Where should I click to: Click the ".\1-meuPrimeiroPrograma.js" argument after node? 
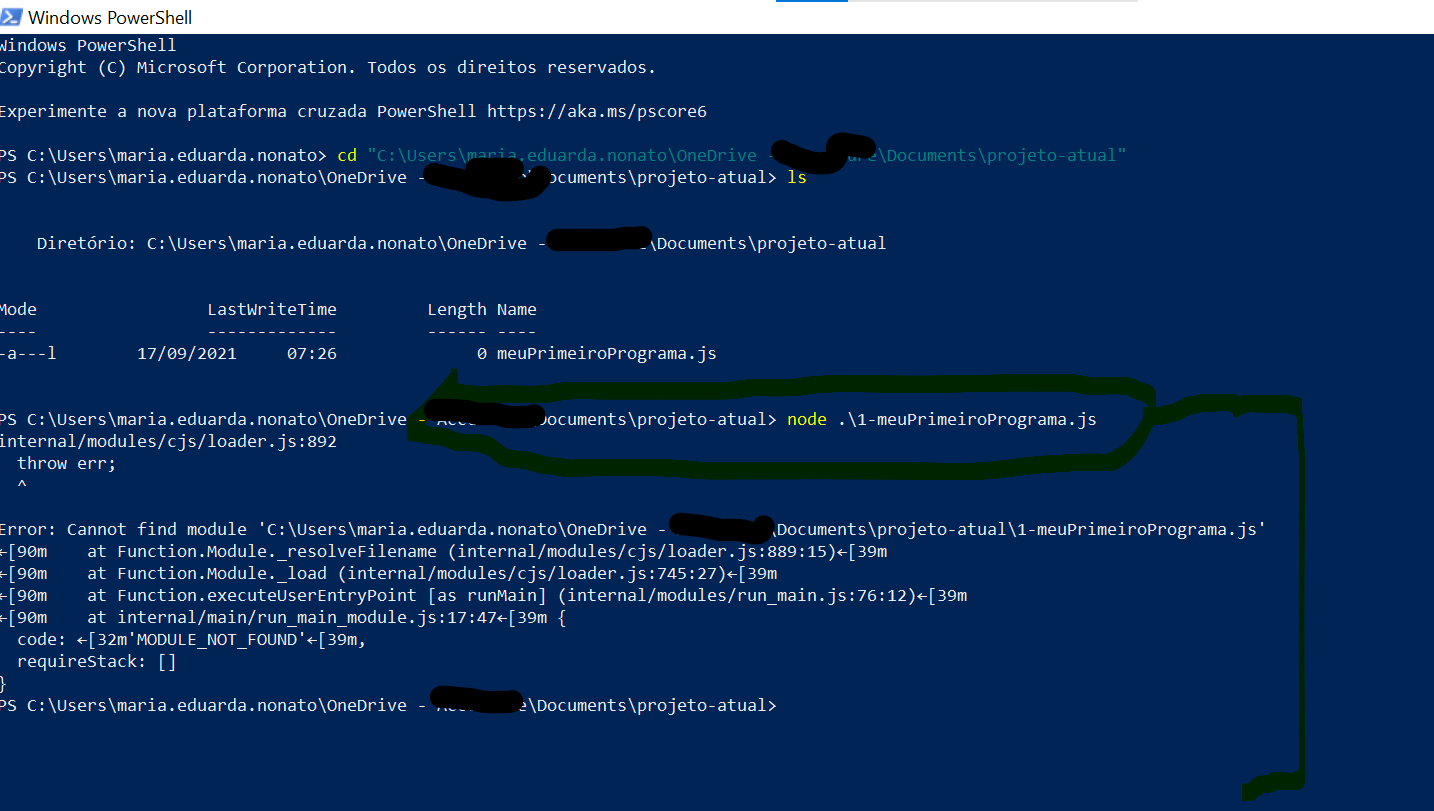tap(967, 420)
